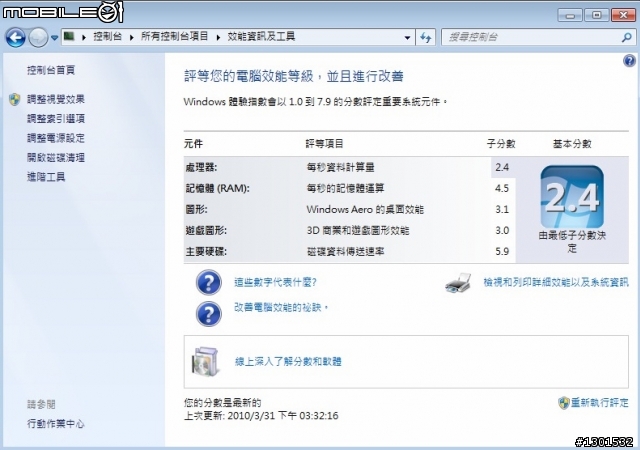The width and height of the screenshot is (640, 450).
Task: Click the magnifier search icon
Action: coord(627,38)
